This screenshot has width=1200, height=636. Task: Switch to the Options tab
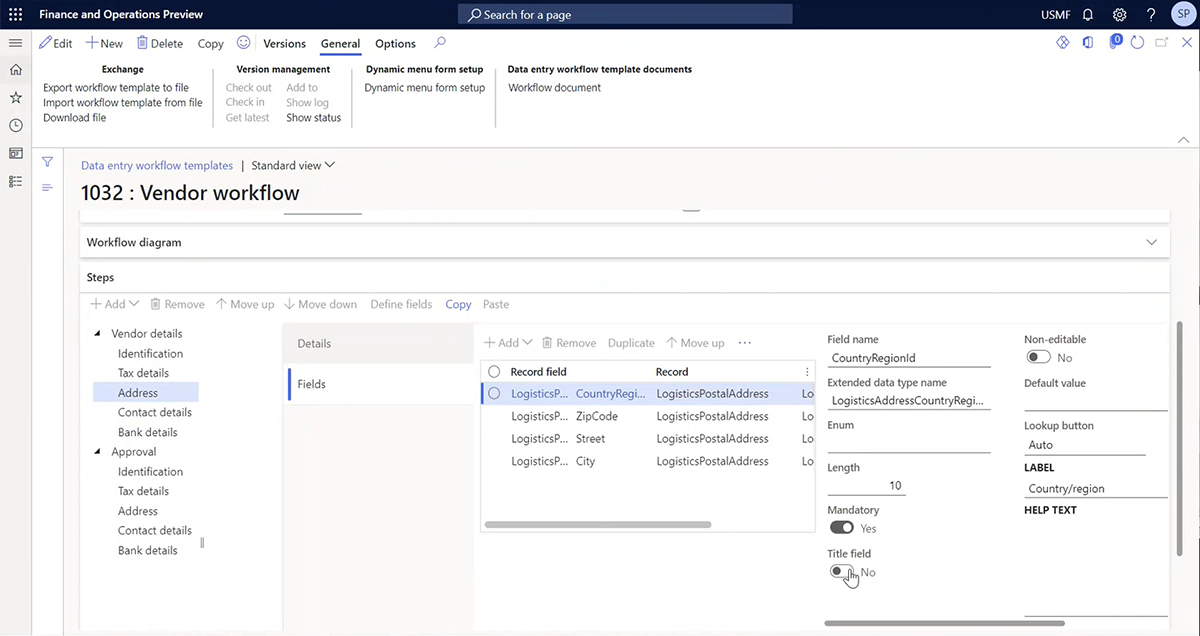coord(394,43)
